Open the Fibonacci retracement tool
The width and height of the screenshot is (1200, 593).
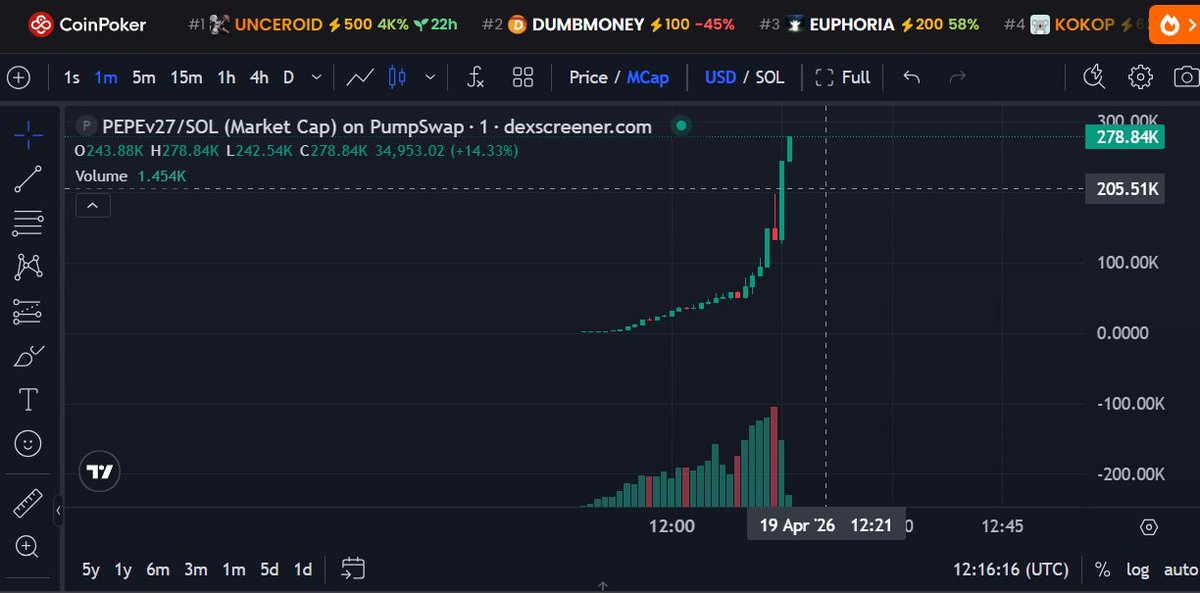click(x=28, y=224)
